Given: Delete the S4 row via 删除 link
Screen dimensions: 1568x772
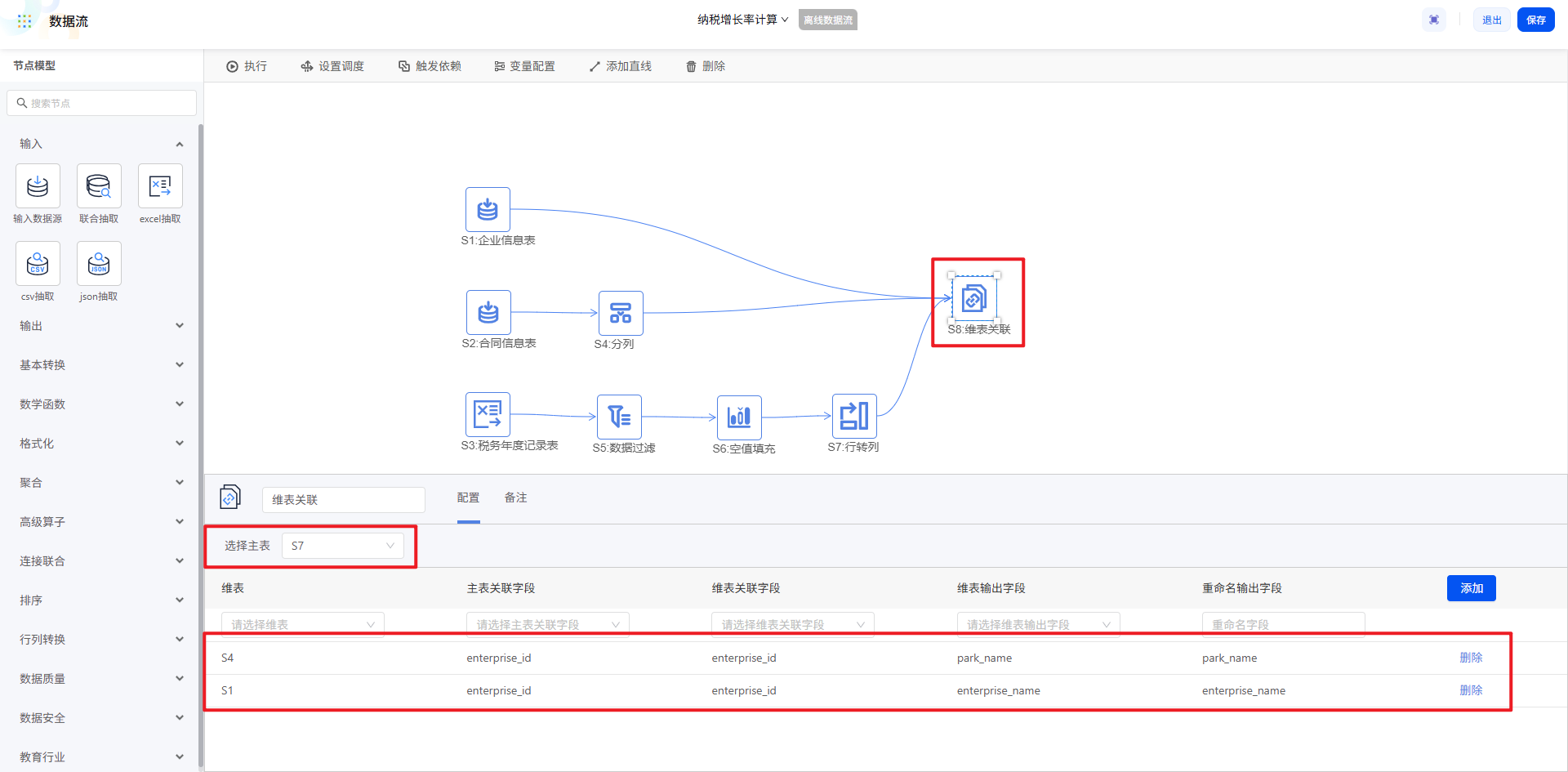Looking at the screenshot, I should click(x=1471, y=658).
